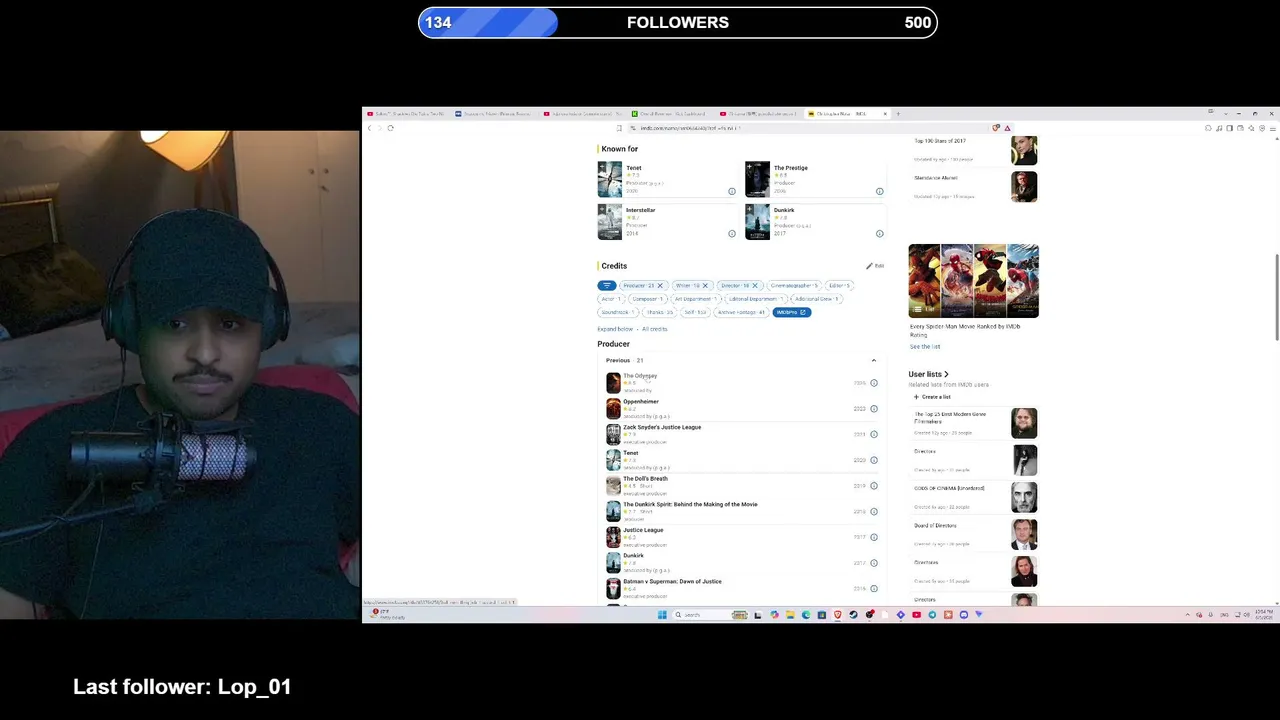1280x720 pixels.
Task: Show info for The Odyssey credit
Action: [x=874, y=383]
